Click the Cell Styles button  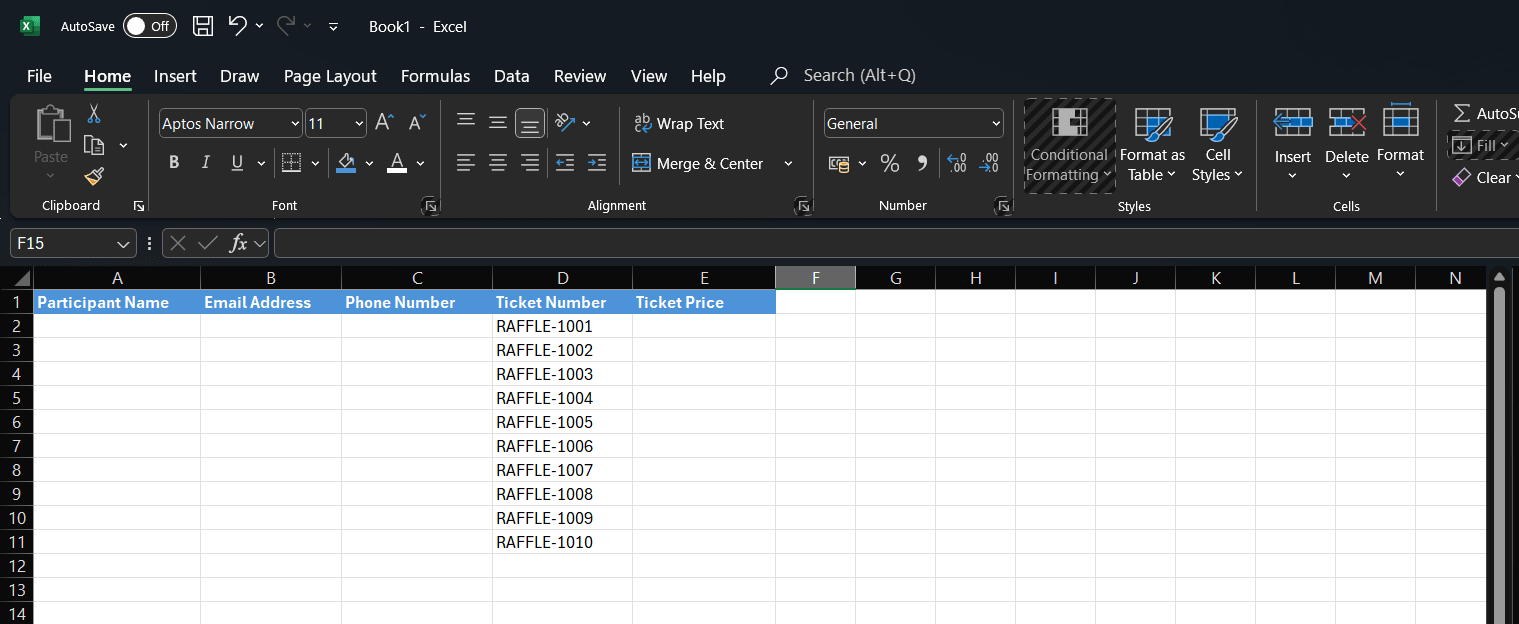[1218, 146]
